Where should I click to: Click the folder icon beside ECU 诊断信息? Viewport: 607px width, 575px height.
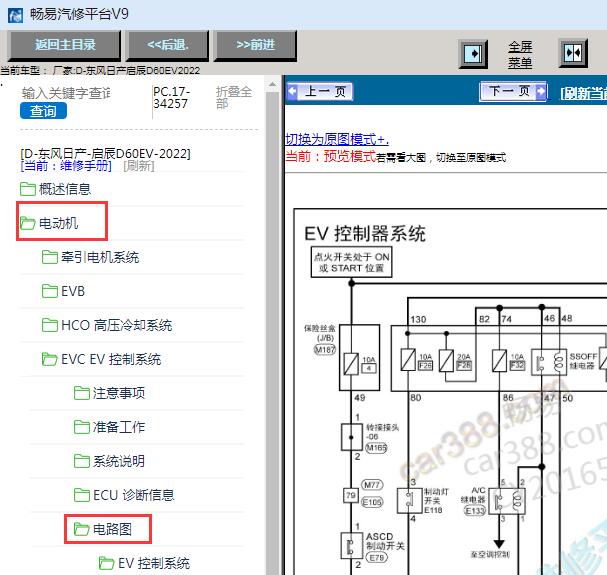[x=82, y=495]
